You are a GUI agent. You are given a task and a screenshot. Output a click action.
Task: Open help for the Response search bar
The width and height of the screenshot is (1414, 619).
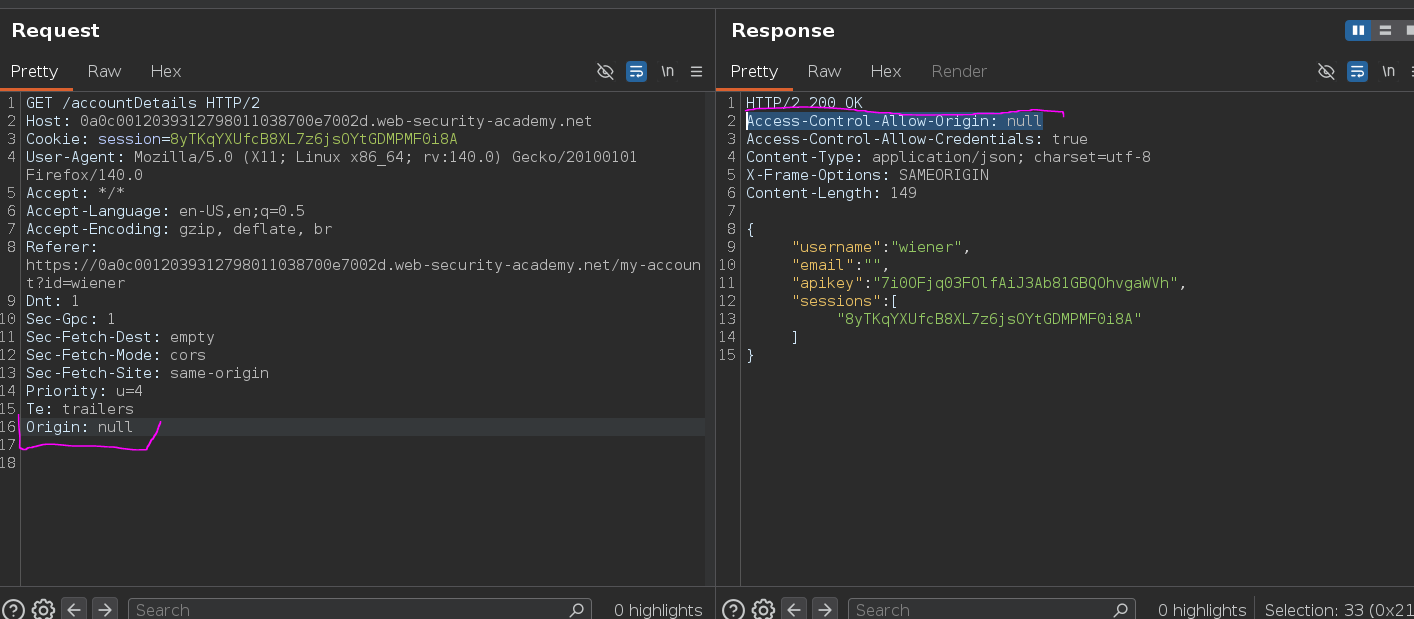point(733,609)
